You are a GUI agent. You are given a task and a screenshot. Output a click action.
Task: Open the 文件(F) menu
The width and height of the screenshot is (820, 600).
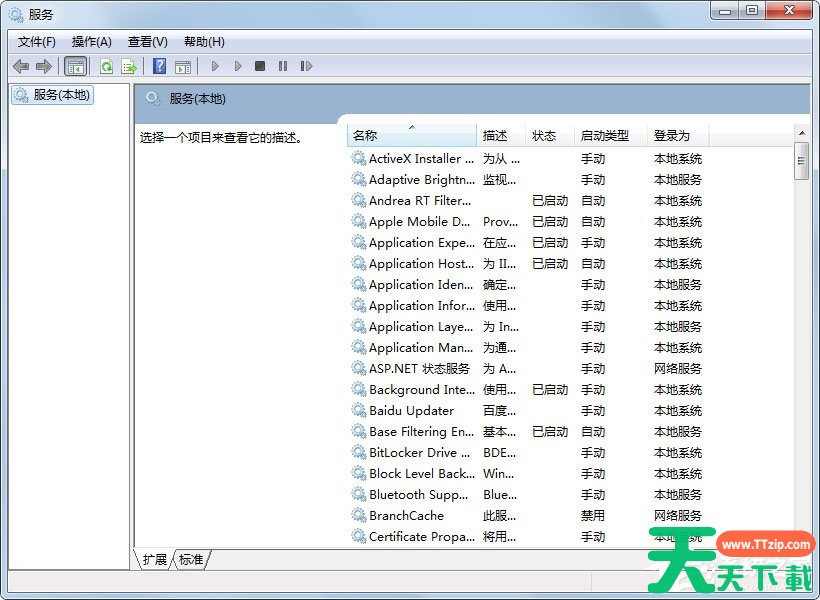pyautogui.click(x=37, y=42)
